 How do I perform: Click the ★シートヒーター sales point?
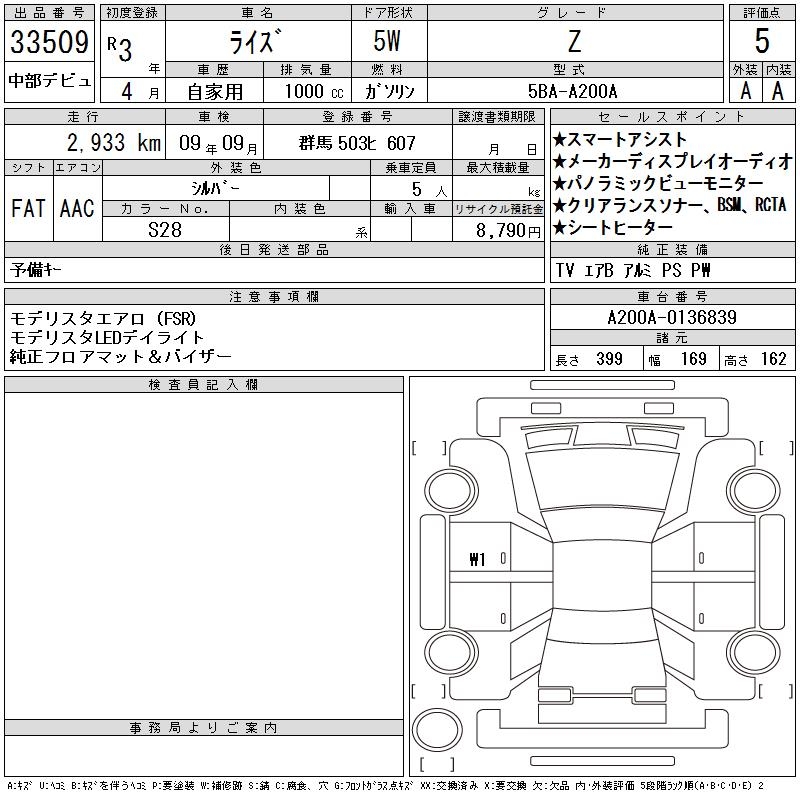[x=613, y=227]
